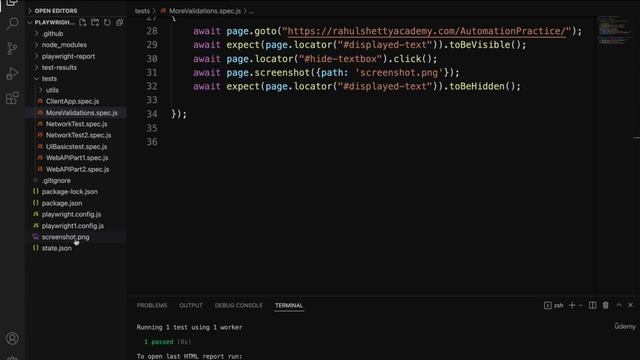Image resolution: width=640 pixels, height=360 pixels.
Task: Click MoreValidations.spec.js breadcrumb segment
Action: pyautogui.click(x=204, y=11)
